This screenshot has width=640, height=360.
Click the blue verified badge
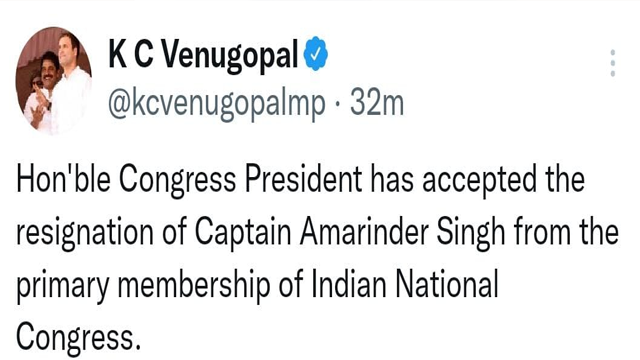click(x=316, y=53)
